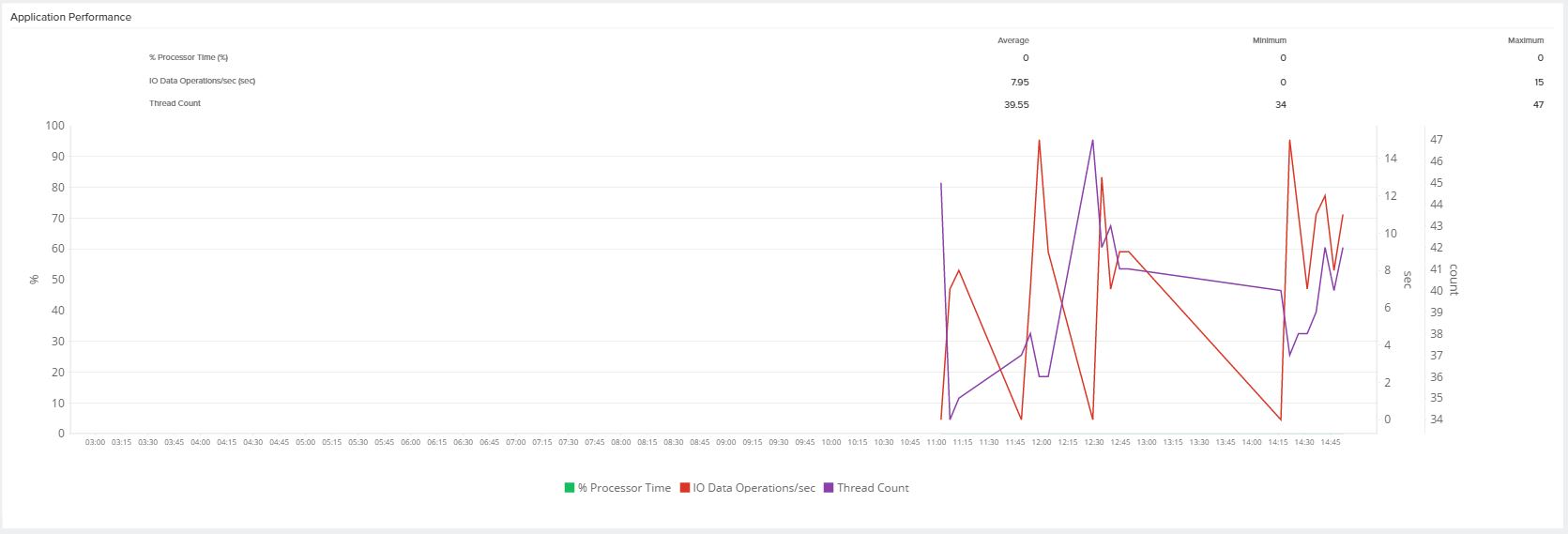Image resolution: width=1568 pixels, height=534 pixels.
Task: Select the Maximum column header
Action: [x=1525, y=40]
